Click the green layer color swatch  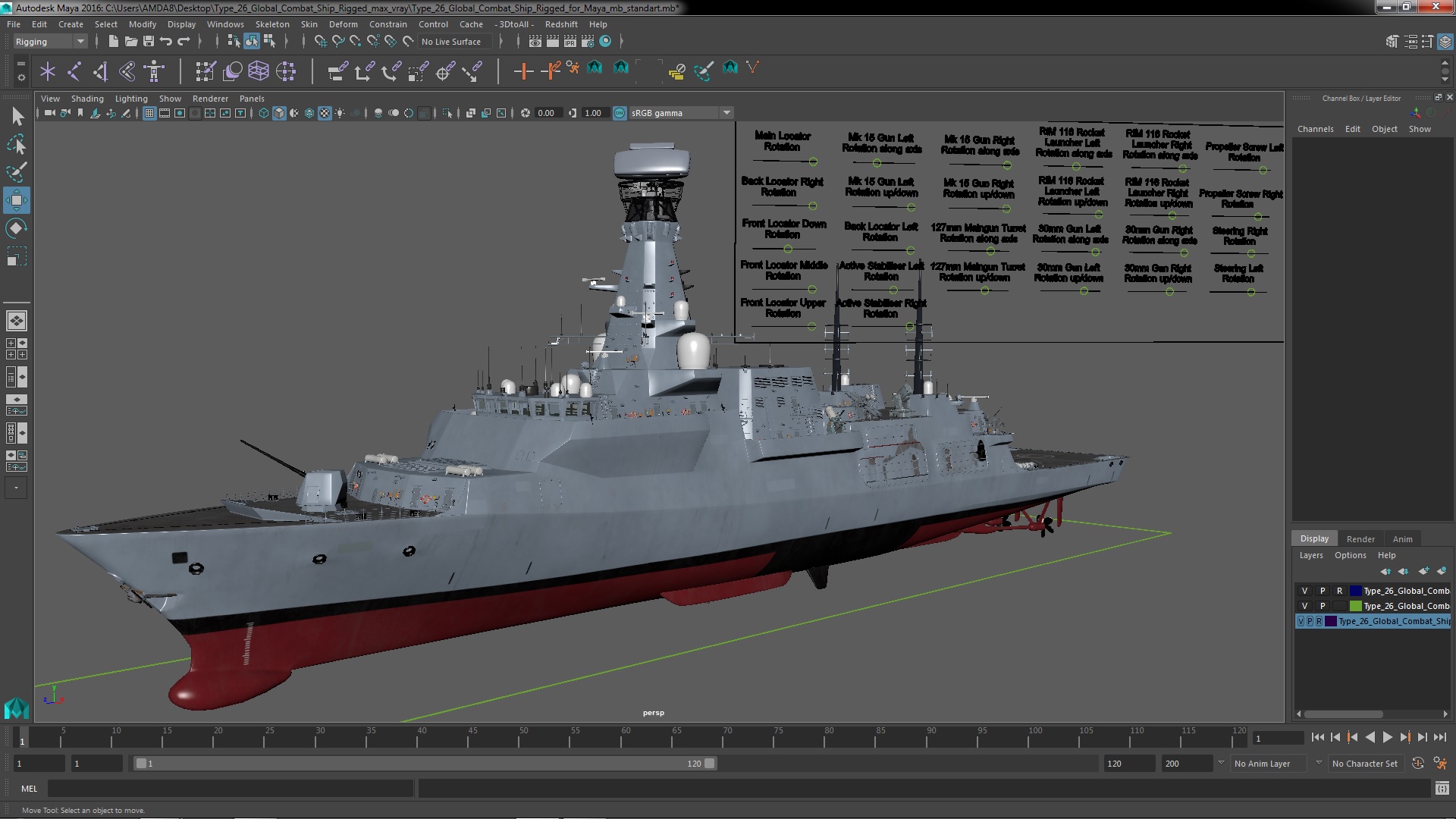click(1355, 606)
